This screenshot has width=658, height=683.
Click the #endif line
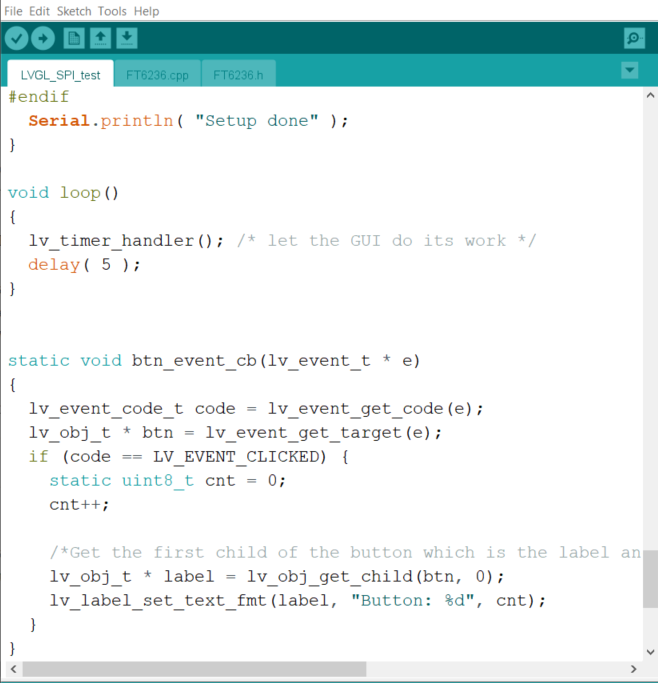[39, 97]
